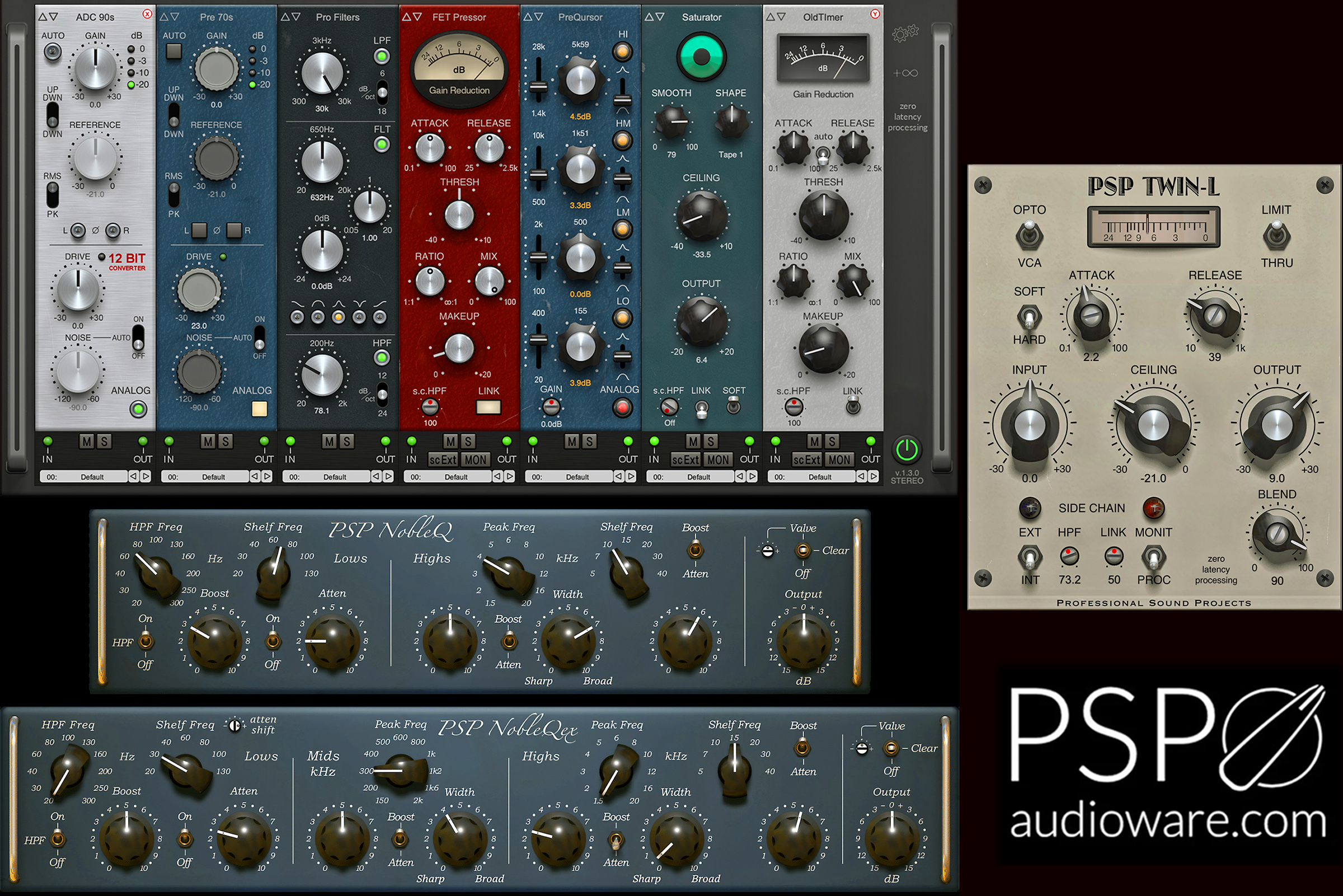Click the phase invert L button on ADC 90s
Screen dimensions: 1343x896
(x=78, y=231)
